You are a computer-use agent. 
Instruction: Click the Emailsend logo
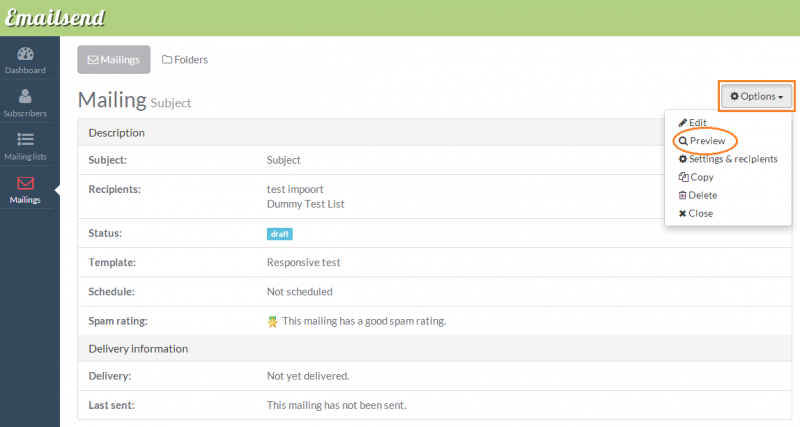(55, 18)
